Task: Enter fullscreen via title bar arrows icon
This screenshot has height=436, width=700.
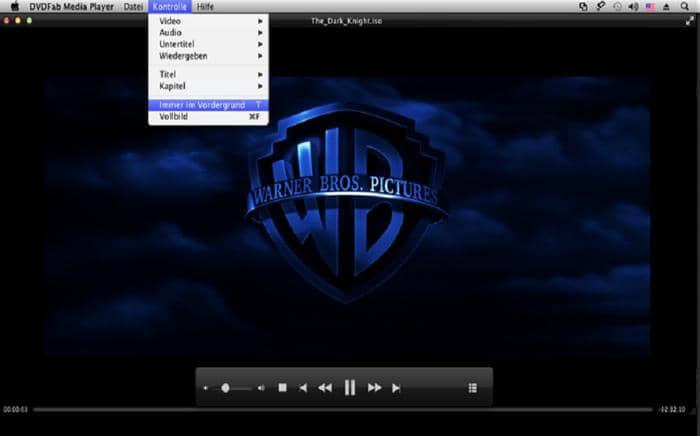Action: click(690, 21)
